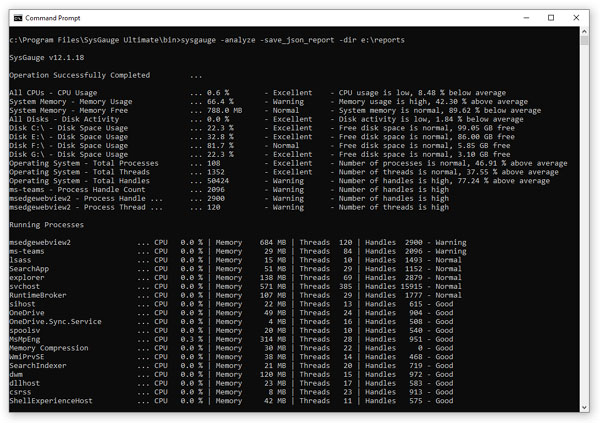
Task: Click '571 MB' memory of svchost
Action: click(x=273, y=287)
